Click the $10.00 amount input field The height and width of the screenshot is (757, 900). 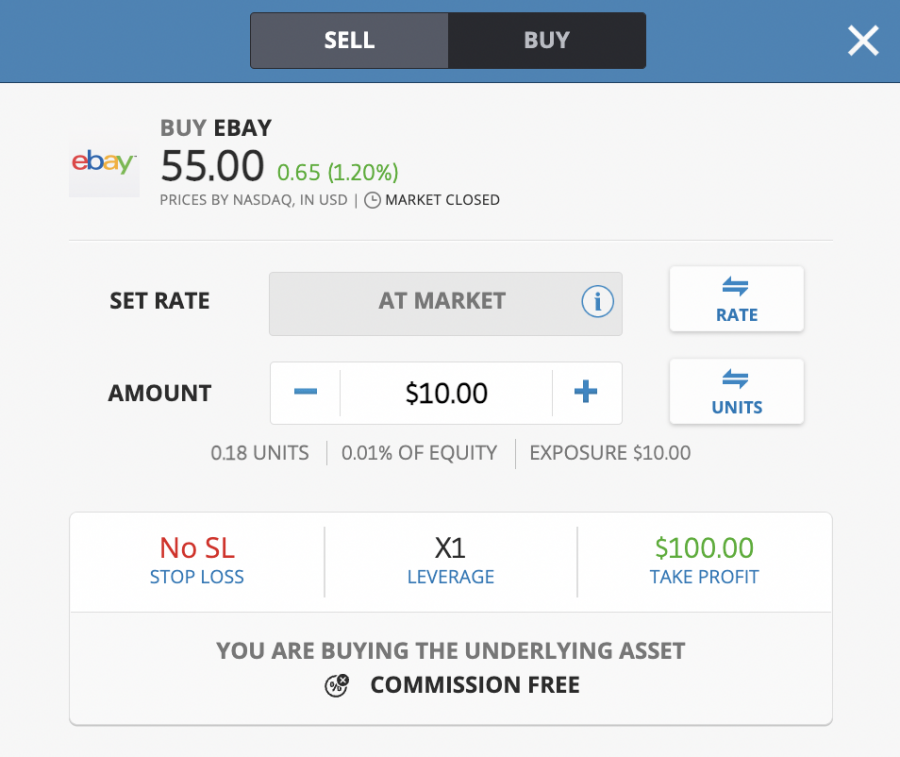point(446,393)
